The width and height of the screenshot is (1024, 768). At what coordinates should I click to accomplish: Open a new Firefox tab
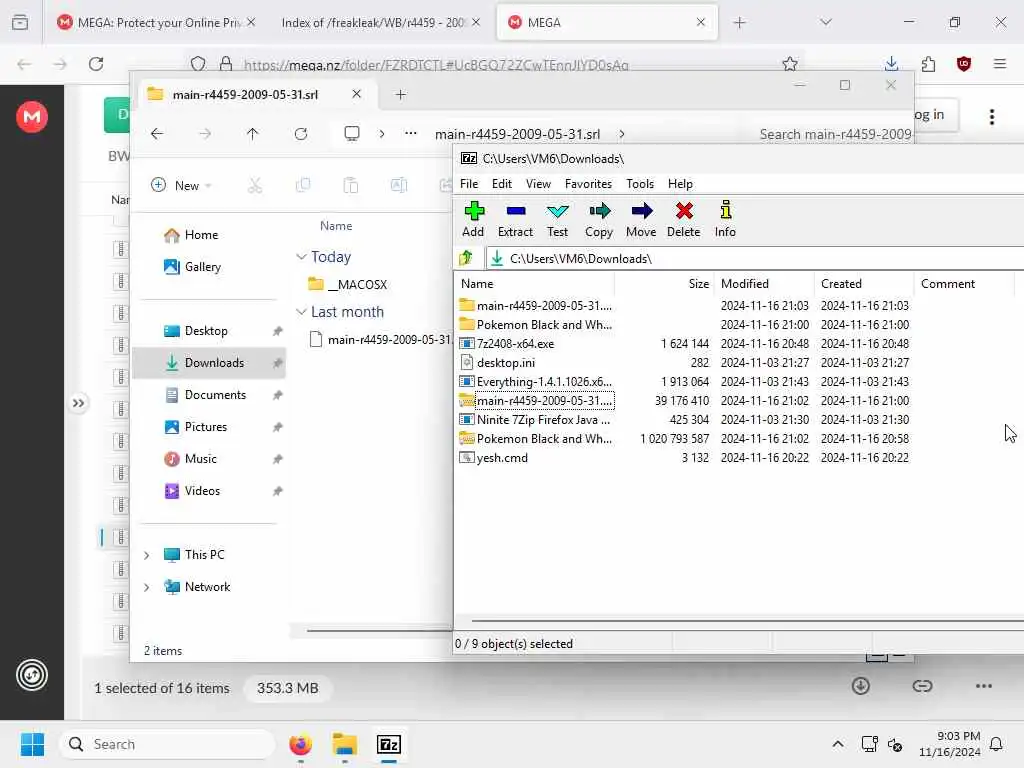(x=739, y=23)
